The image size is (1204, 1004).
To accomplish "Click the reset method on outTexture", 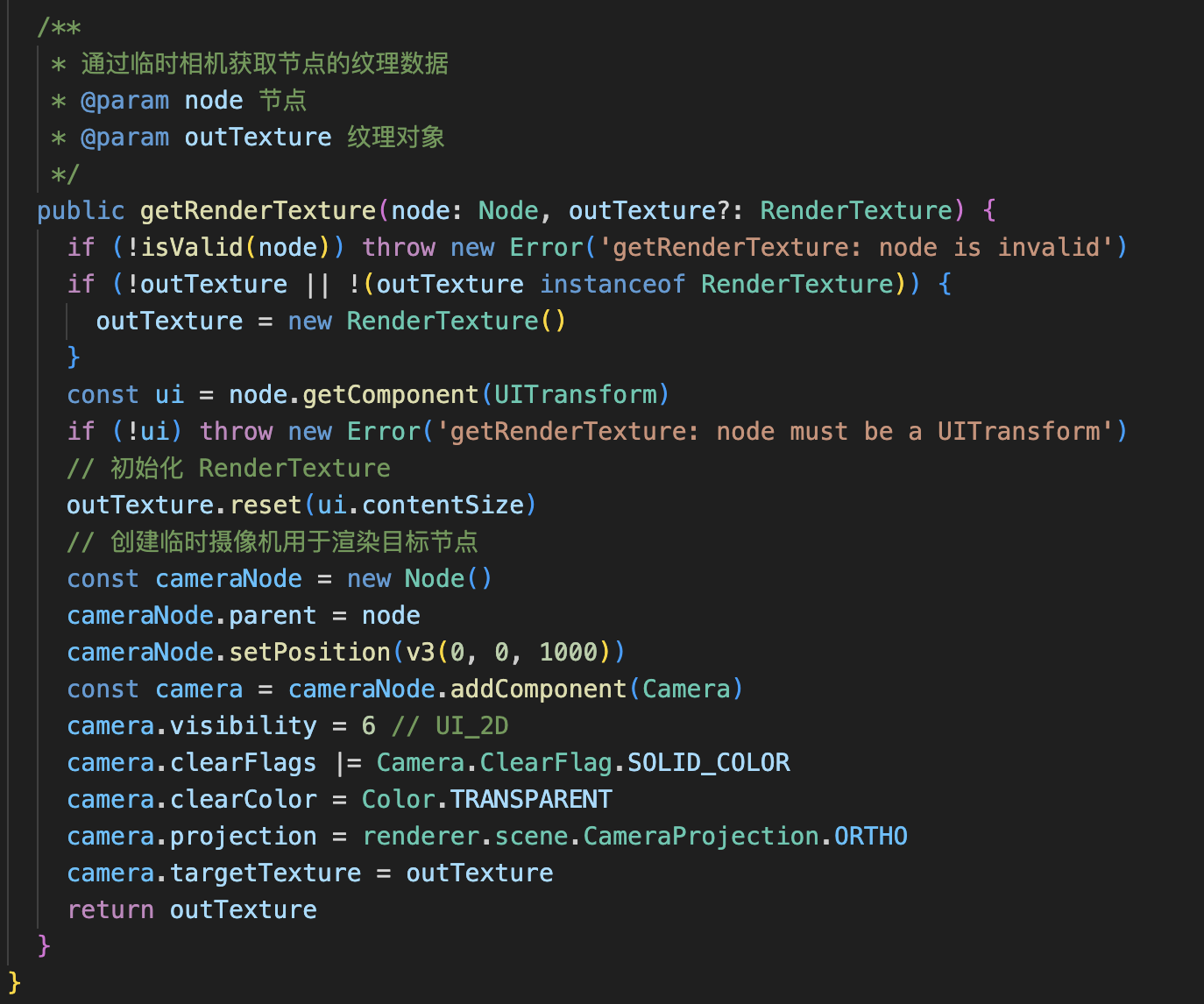I will tap(266, 506).
